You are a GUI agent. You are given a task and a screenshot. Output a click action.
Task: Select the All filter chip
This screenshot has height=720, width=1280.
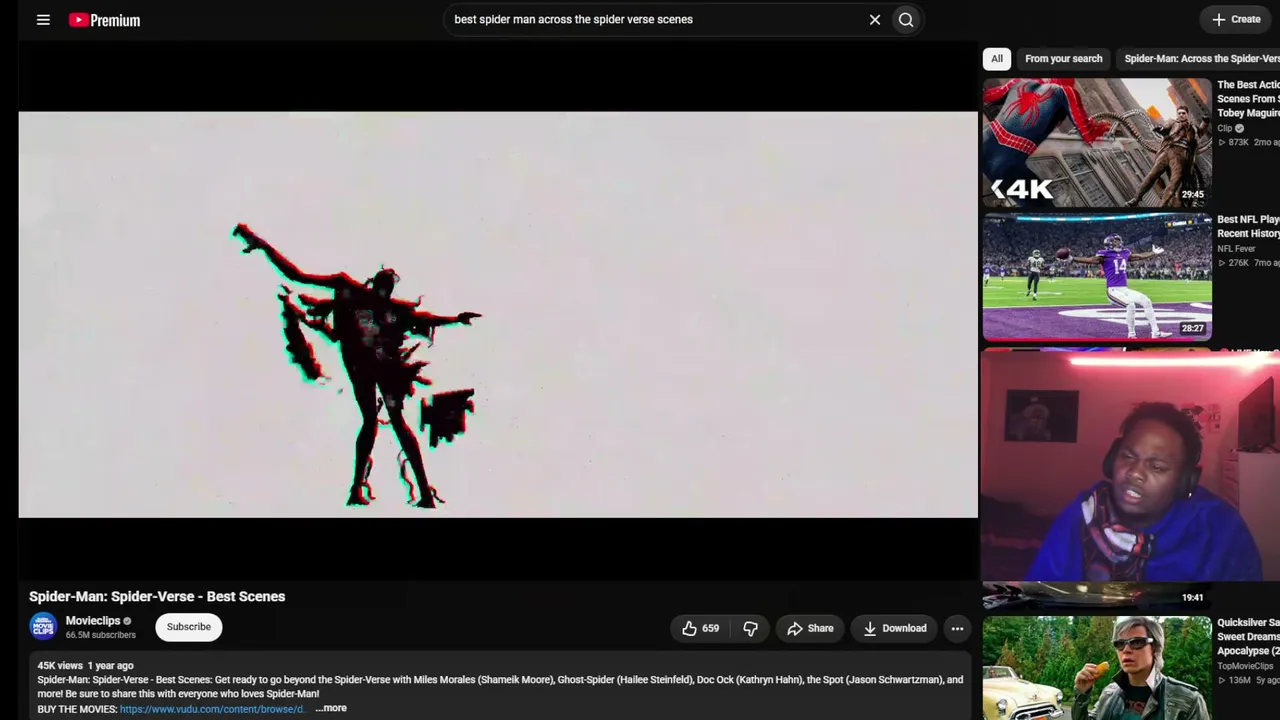pos(997,59)
